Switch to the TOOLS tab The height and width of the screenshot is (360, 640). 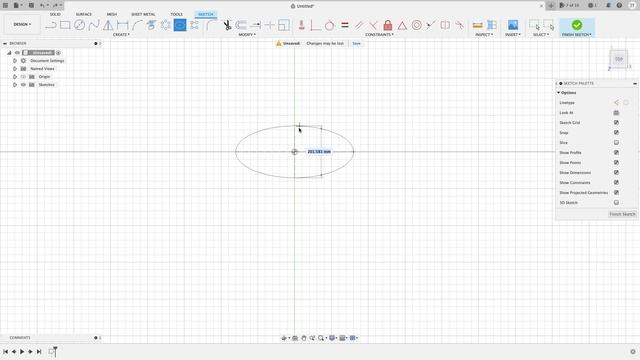[x=176, y=14]
